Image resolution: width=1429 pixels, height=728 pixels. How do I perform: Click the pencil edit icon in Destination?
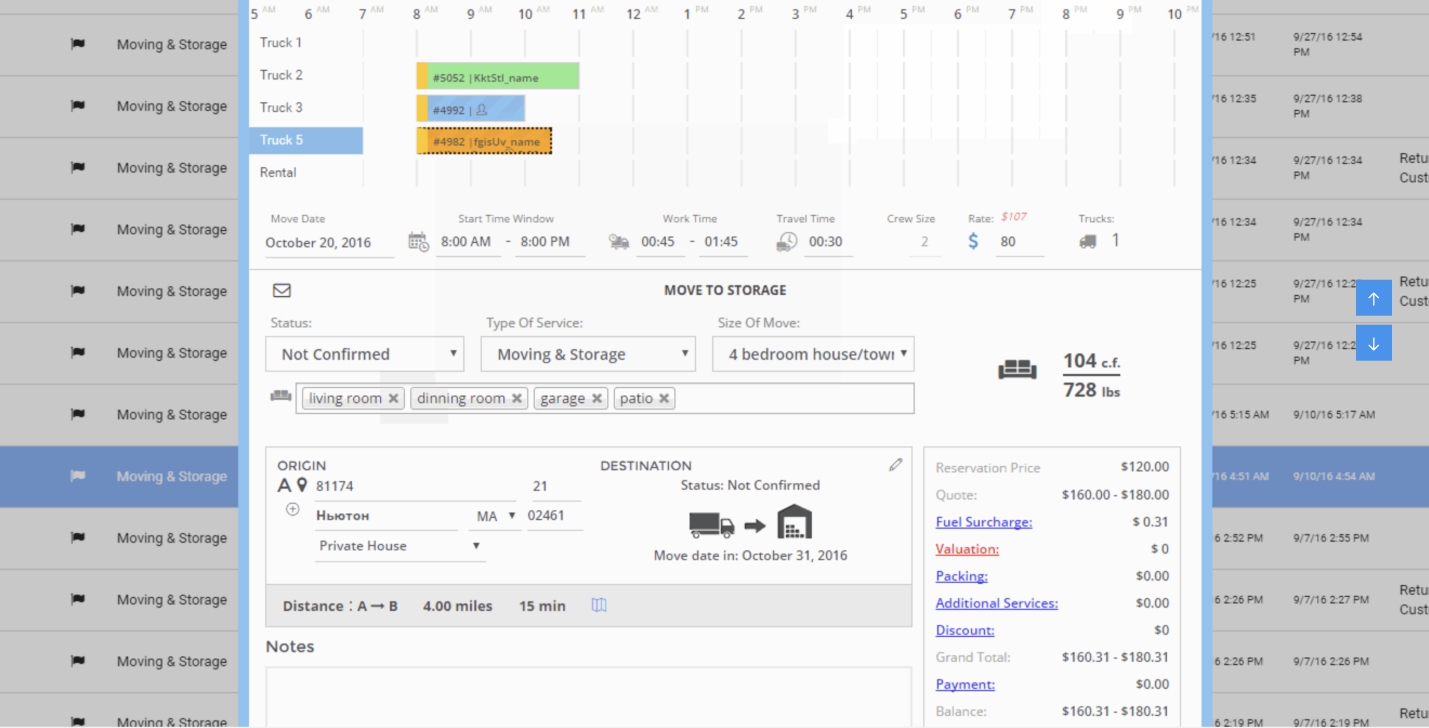coord(895,465)
